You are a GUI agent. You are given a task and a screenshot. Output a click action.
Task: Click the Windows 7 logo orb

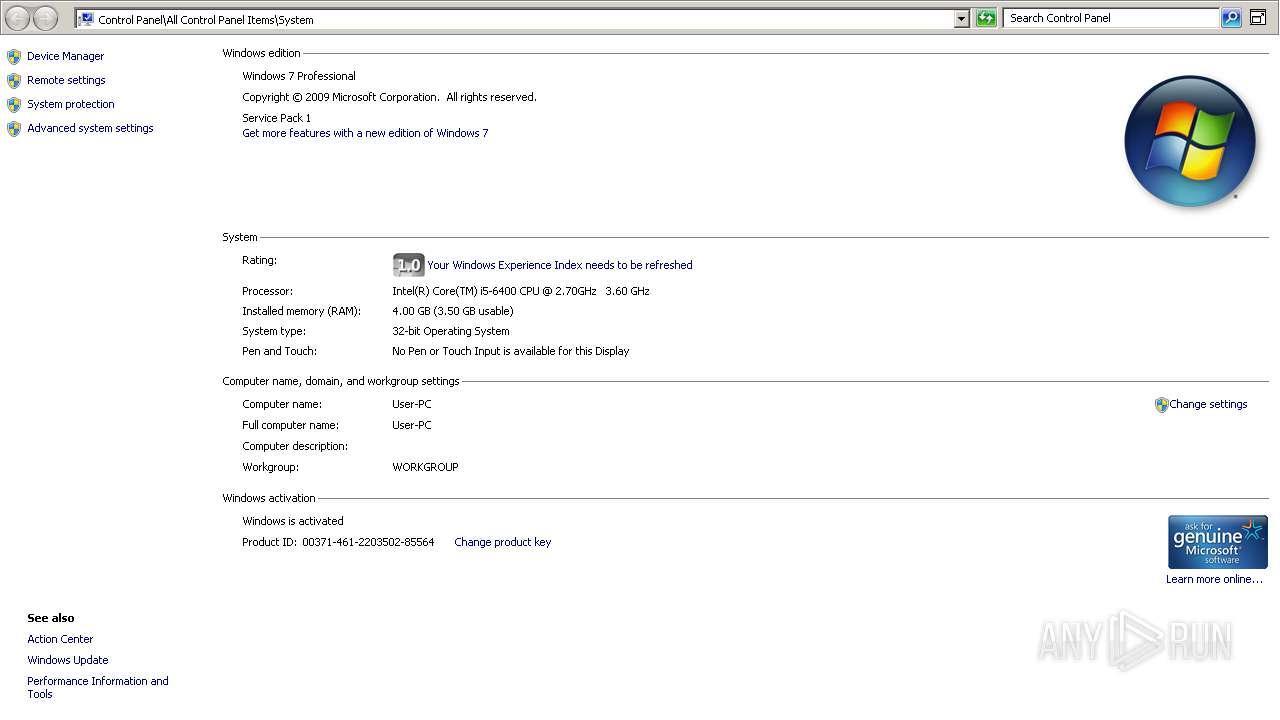point(1190,141)
